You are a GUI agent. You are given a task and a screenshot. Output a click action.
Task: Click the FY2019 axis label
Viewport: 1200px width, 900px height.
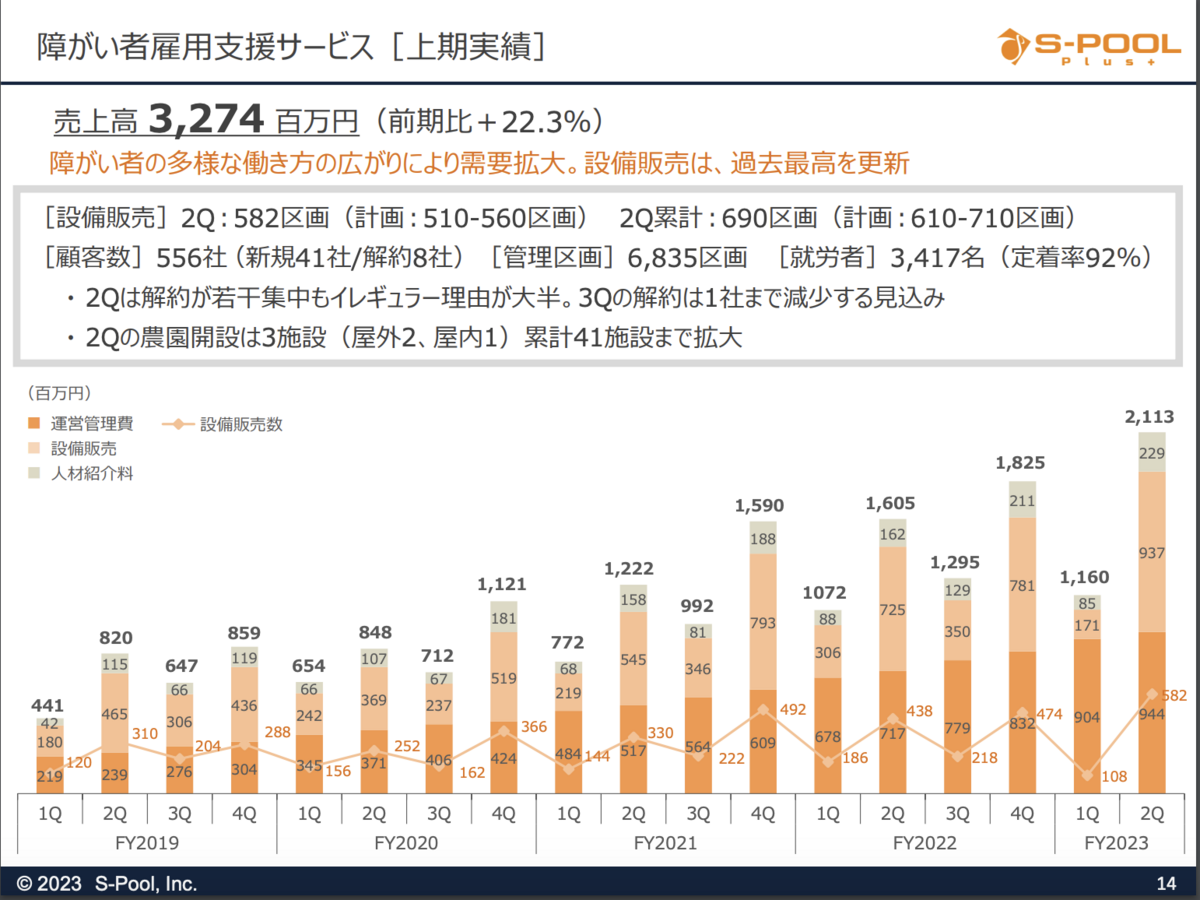point(147,842)
